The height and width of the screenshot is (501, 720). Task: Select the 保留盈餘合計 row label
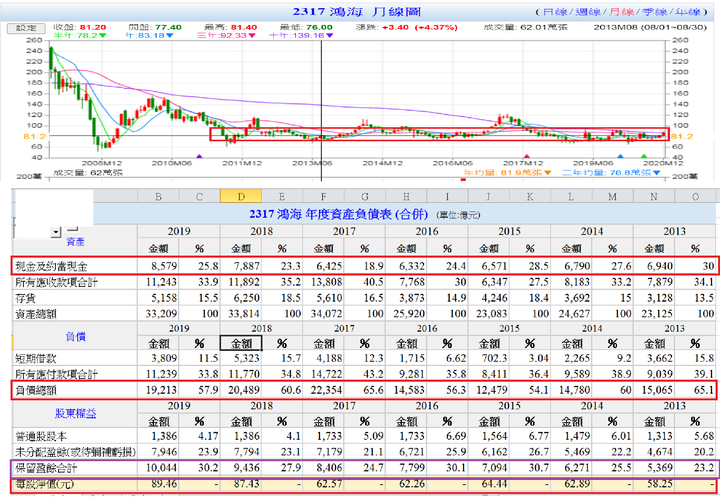coord(46,468)
